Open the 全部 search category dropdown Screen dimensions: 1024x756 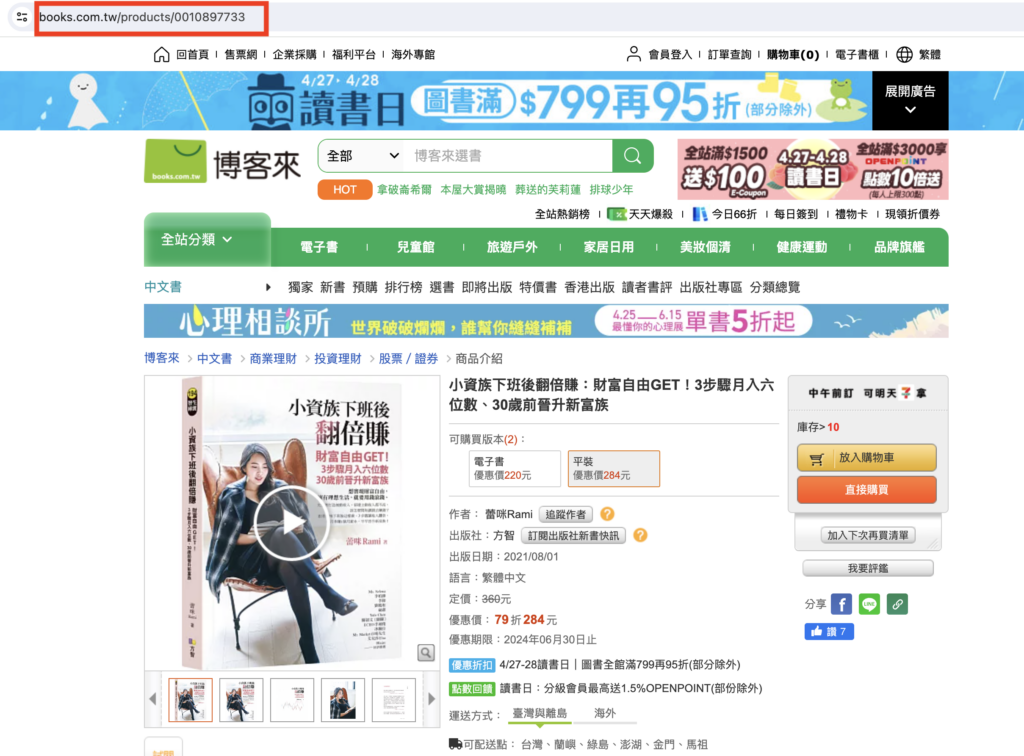tap(362, 155)
